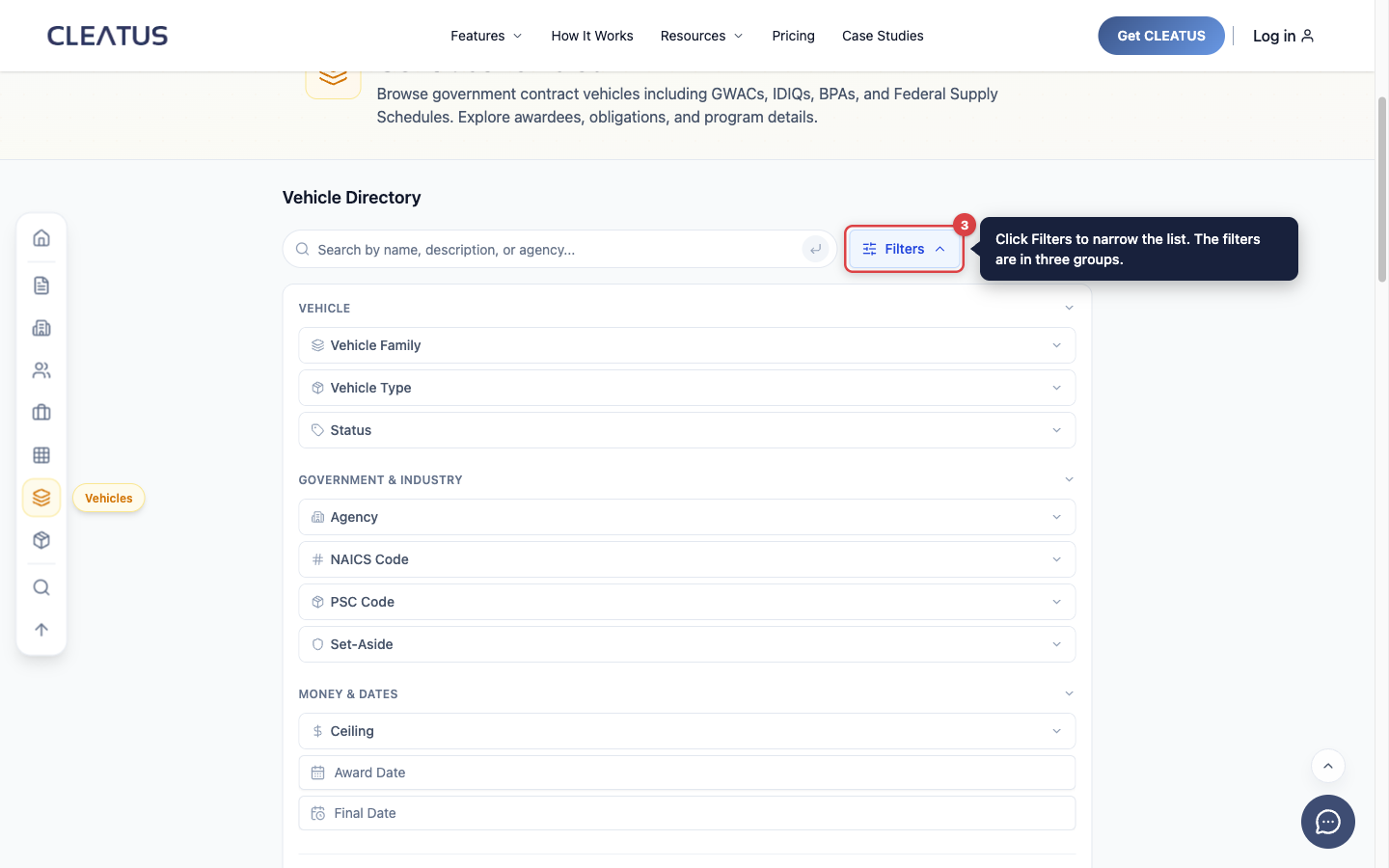Image resolution: width=1389 pixels, height=868 pixels.
Task: Open the Agency filter dropdown
Action: pyautogui.click(x=687, y=517)
